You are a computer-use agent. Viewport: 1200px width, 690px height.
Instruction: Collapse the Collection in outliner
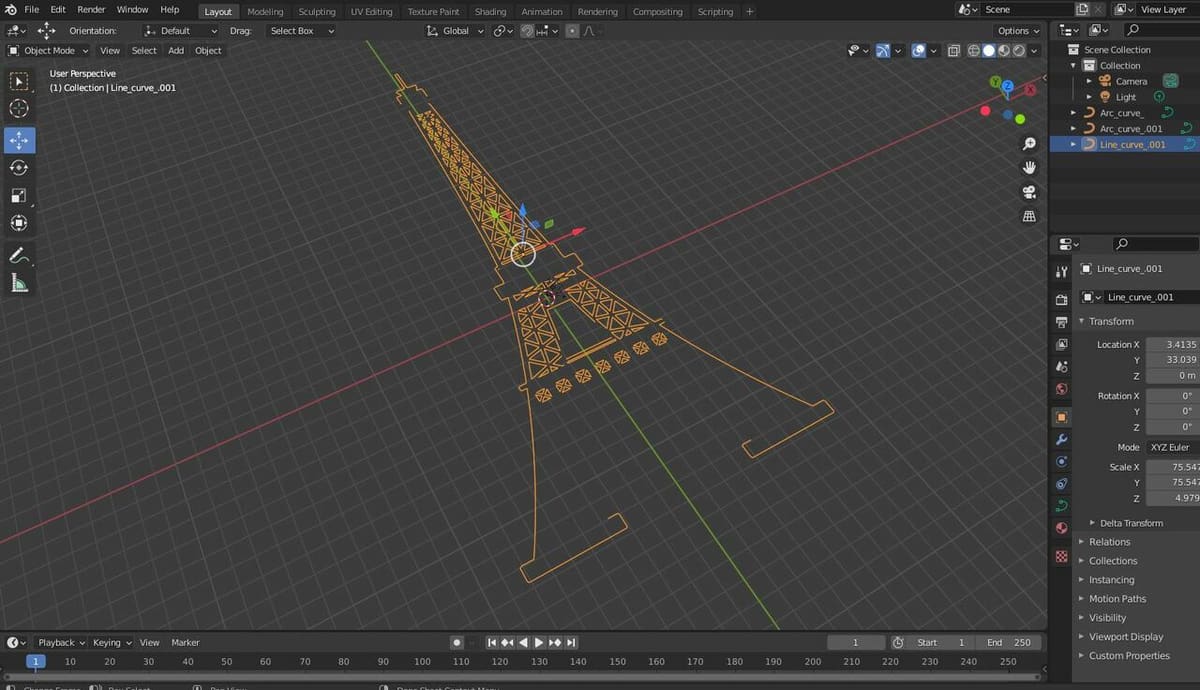point(1074,65)
